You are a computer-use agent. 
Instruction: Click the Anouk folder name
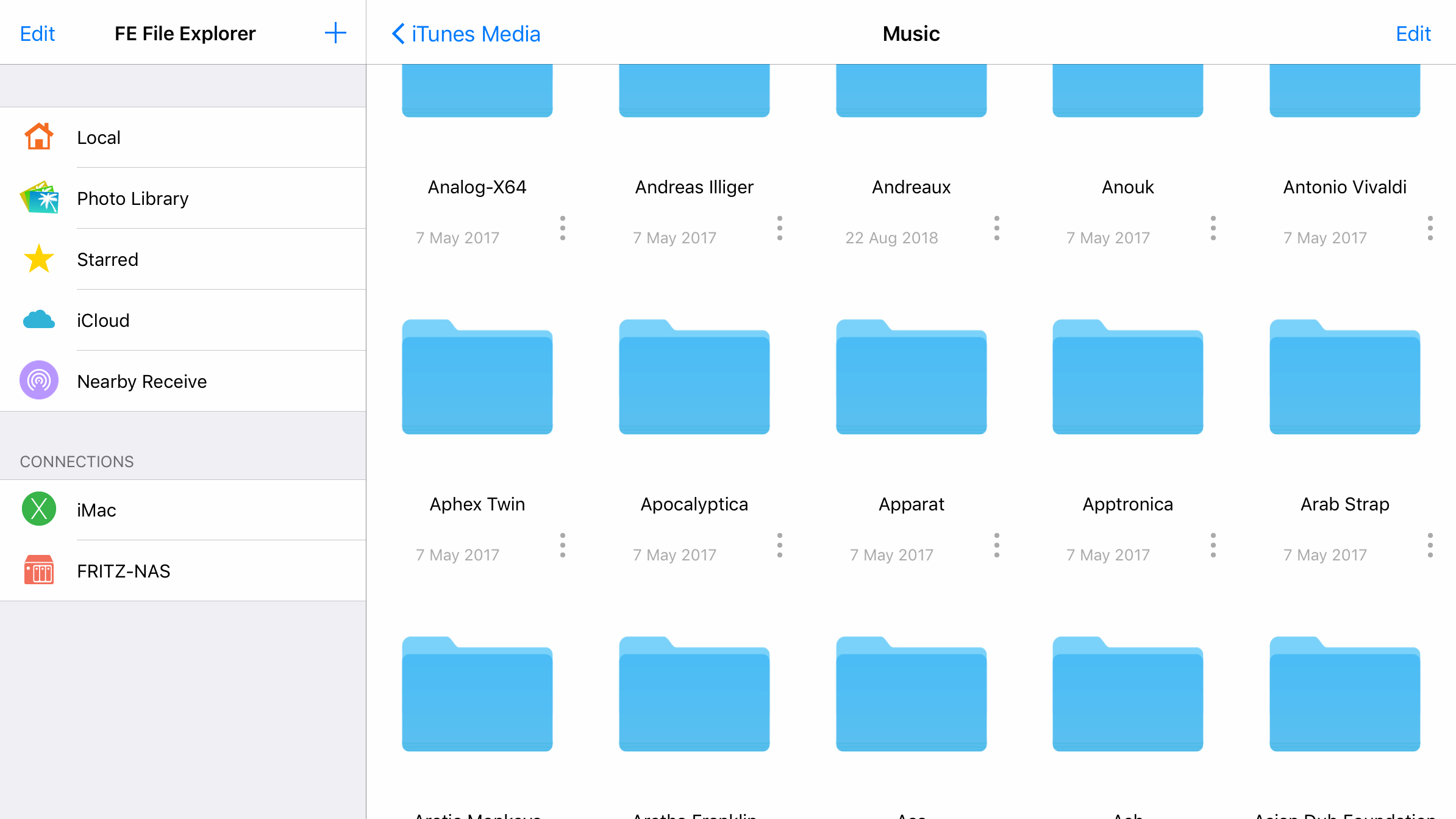1128,187
